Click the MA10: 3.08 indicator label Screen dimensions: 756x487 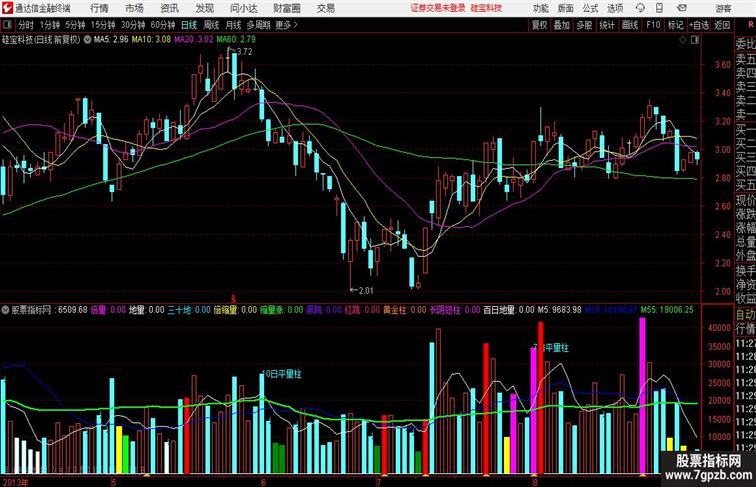pyautogui.click(x=151, y=40)
